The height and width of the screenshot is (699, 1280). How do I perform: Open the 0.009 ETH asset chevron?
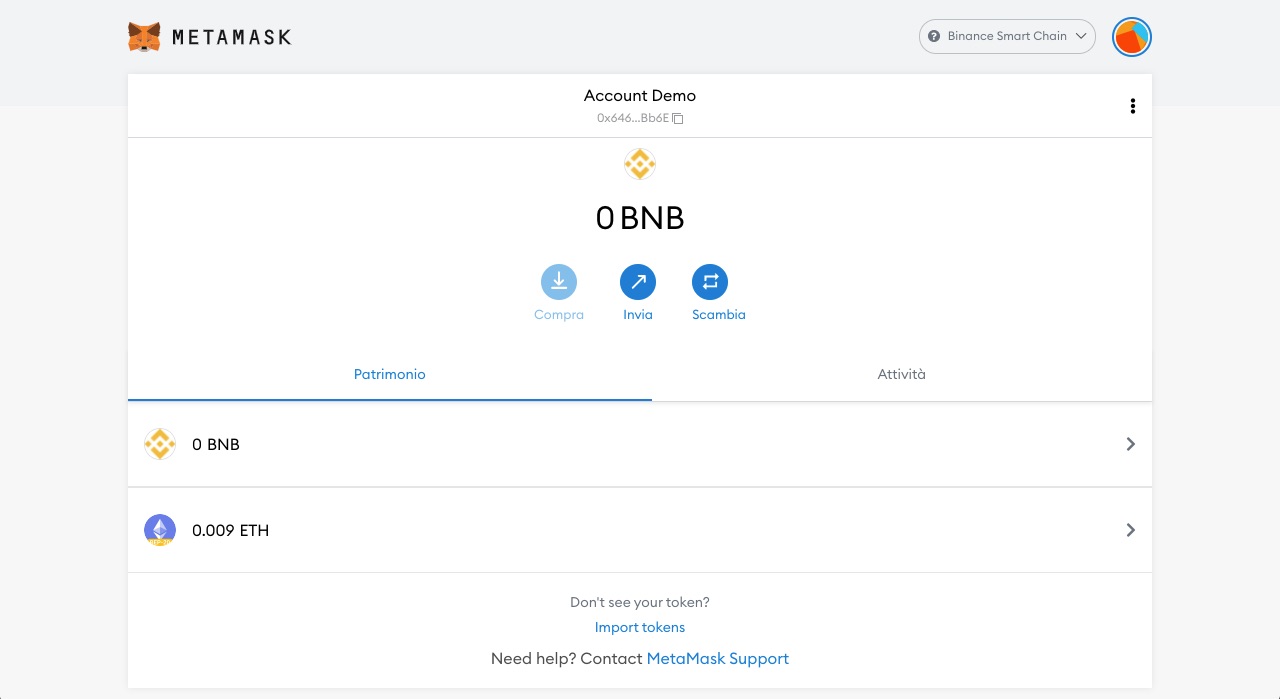pyautogui.click(x=1131, y=530)
